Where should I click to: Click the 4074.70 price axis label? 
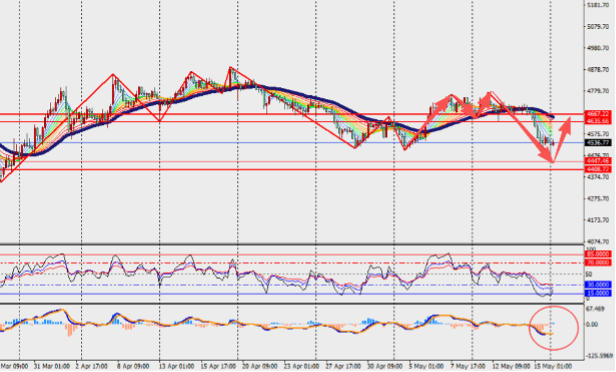(598, 242)
